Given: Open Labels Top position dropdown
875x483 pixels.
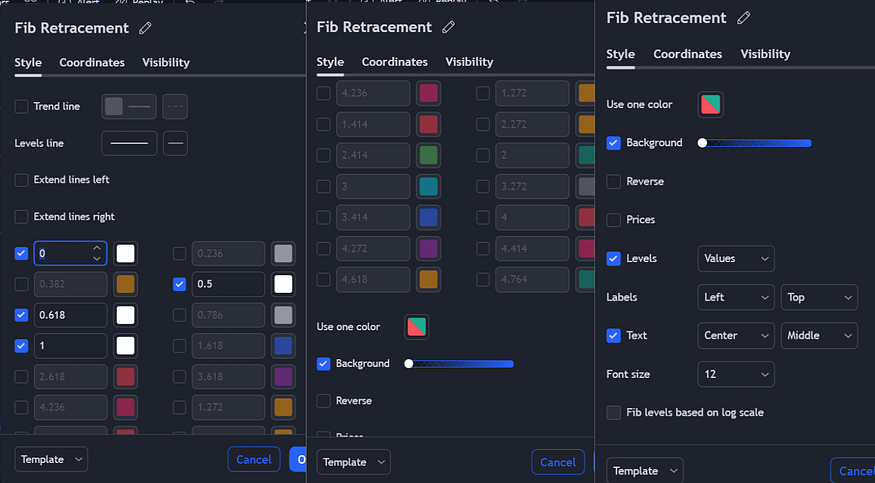Looking at the screenshot, I should [x=819, y=297].
